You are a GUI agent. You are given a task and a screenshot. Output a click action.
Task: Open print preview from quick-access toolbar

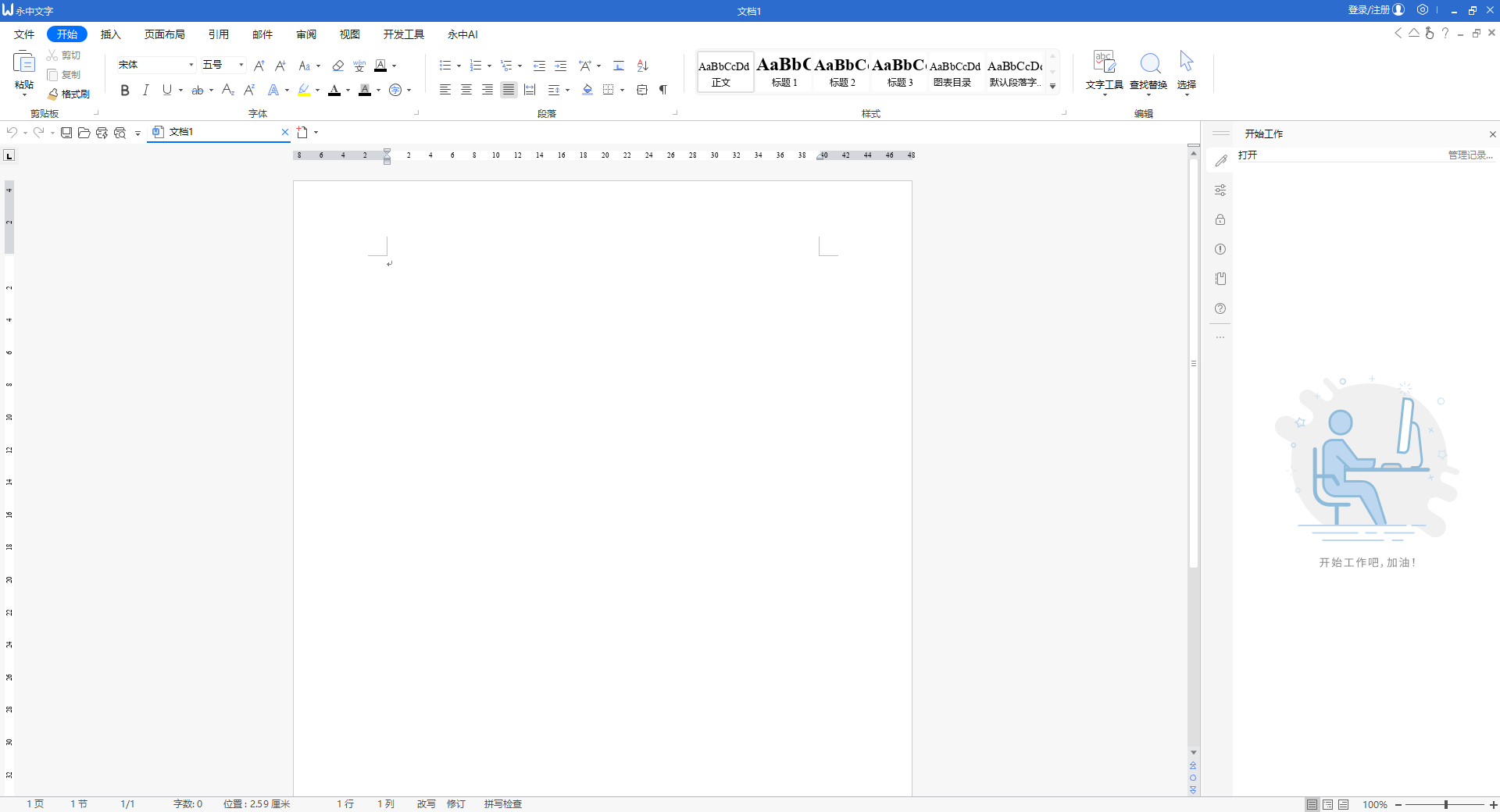click(x=120, y=133)
